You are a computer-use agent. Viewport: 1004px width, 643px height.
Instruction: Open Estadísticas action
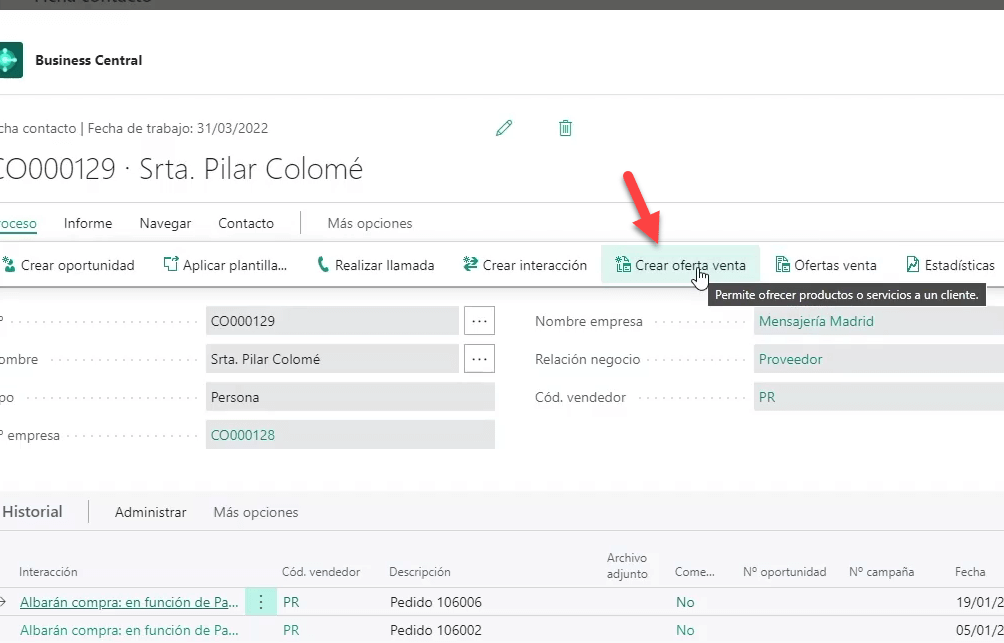[x=950, y=265]
